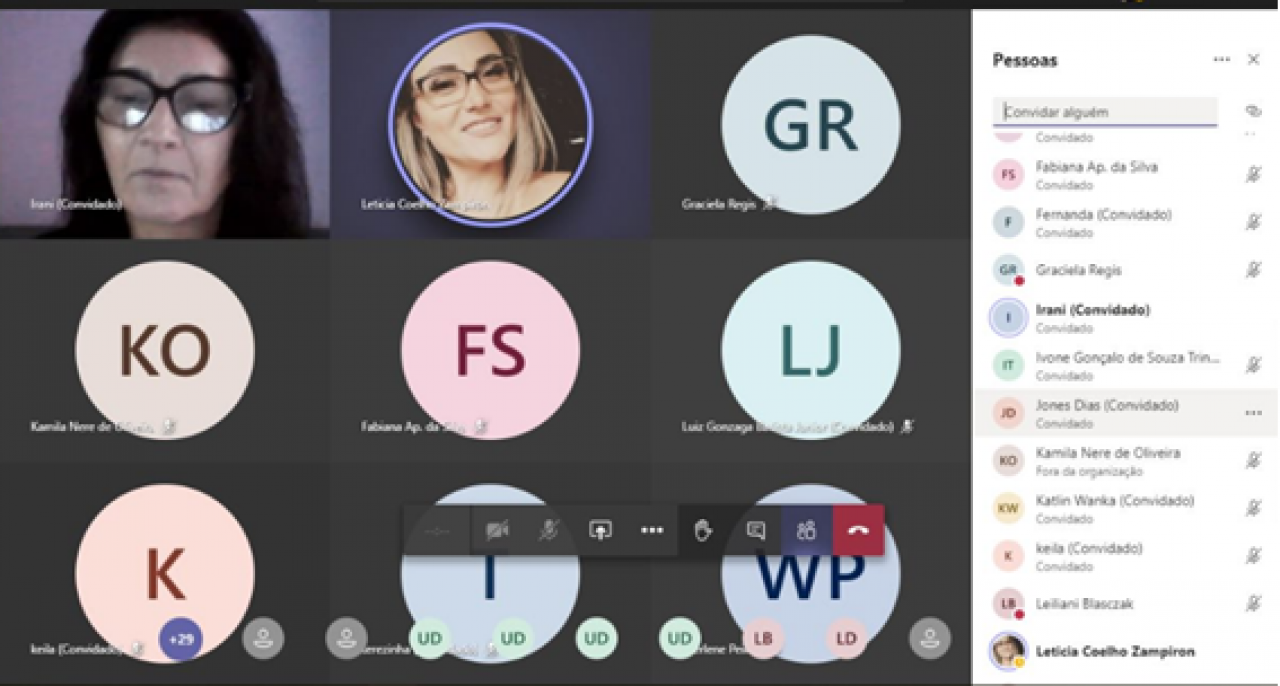Open more options for Jones Dias
Viewport: 1280px width, 686px height.
click(x=1253, y=413)
